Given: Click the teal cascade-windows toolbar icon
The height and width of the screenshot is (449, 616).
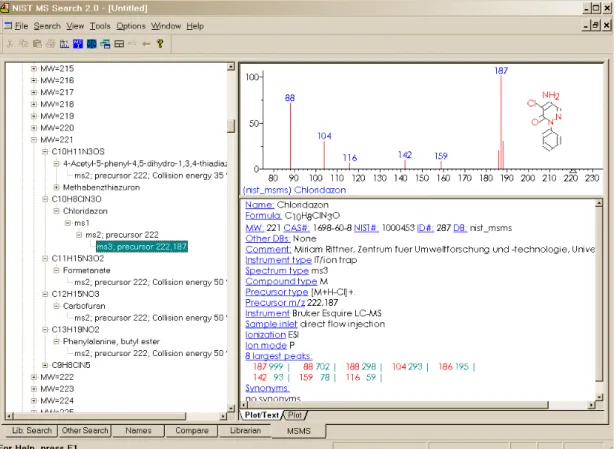Looking at the screenshot, I should coord(105,44).
